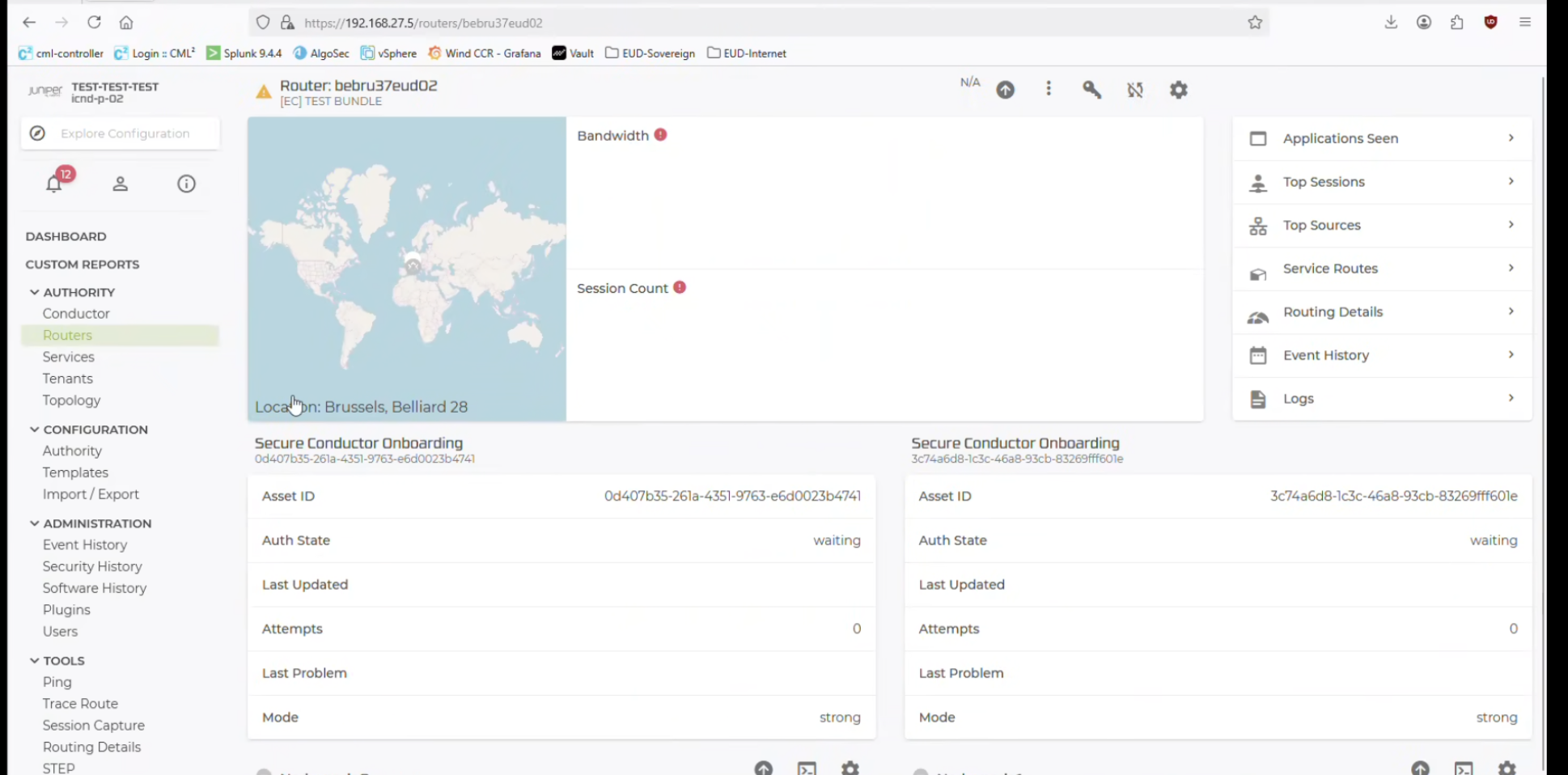Click the Top Sources network icon
Viewport: 1568px width, 775px height.
pyautogui.click(x=1258, y=226)
